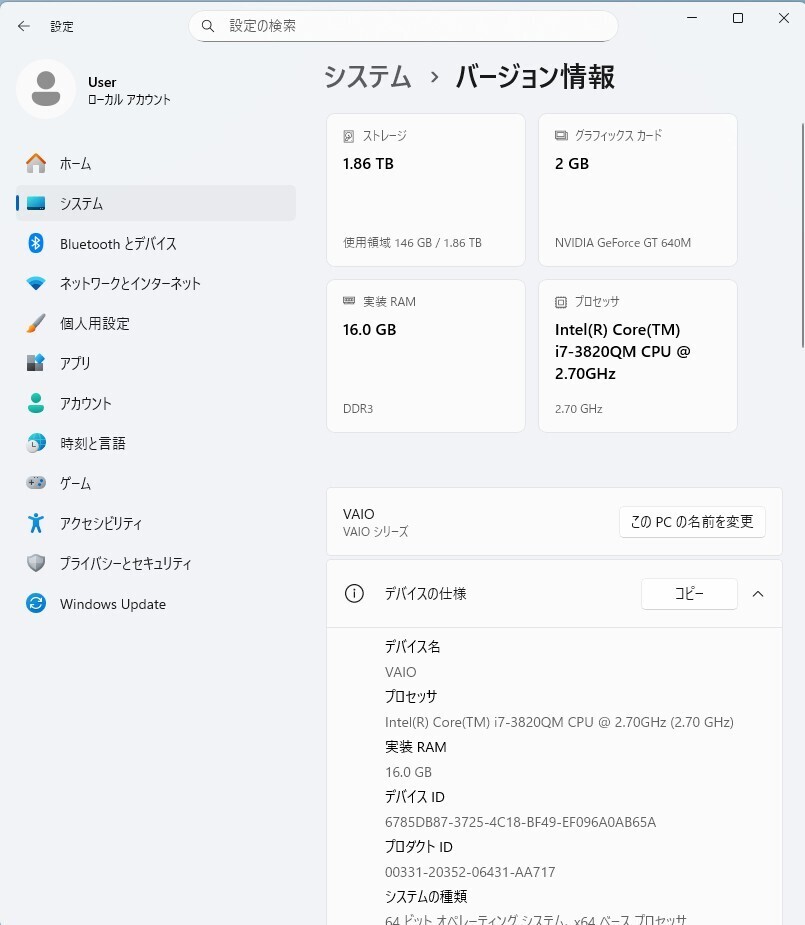The width and height of the screenshot is (805, 925).
Task: Click the Home house icon
Action: [x=36, y=163]
